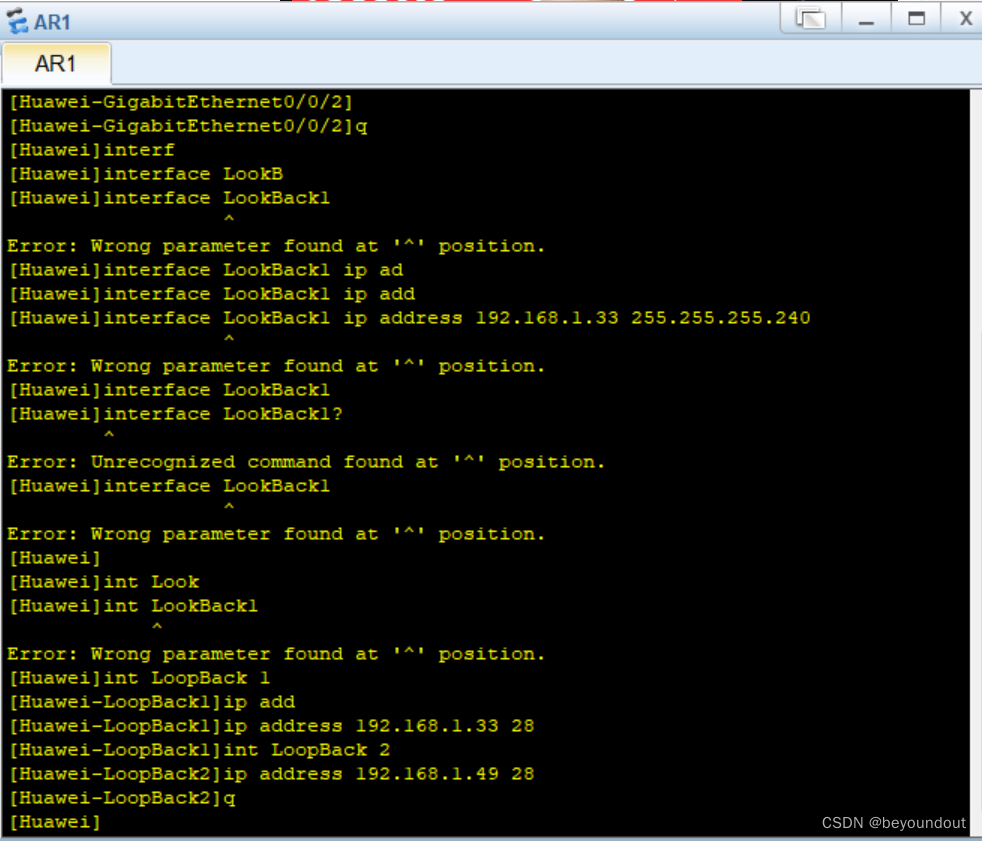Click the '[Huawei]int Look' line
The image size is (982, 841).
click(x=104, y=582)
